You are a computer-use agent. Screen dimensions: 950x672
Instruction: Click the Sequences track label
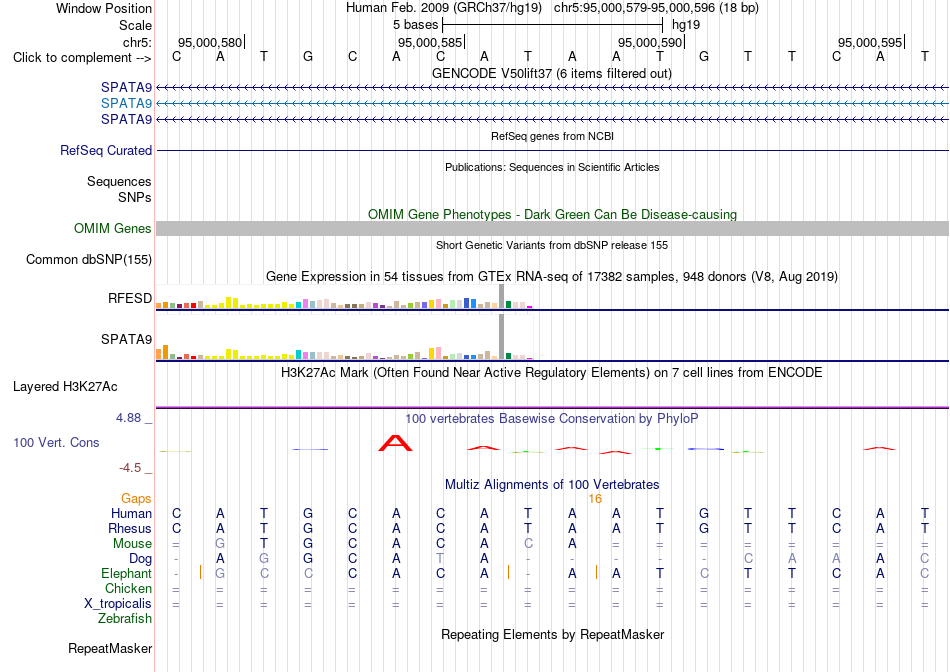click(119, 181)
